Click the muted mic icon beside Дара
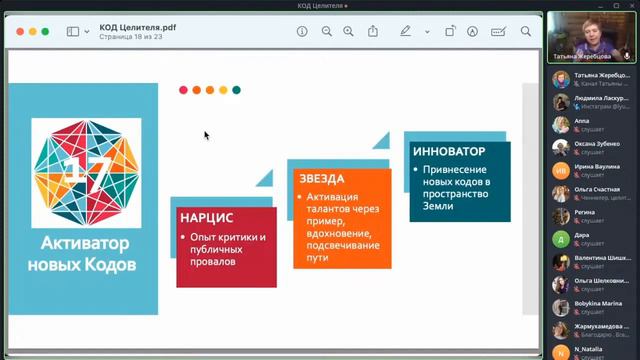The height and width of the screenshot is (360, 640). click(x=577, y=244)
